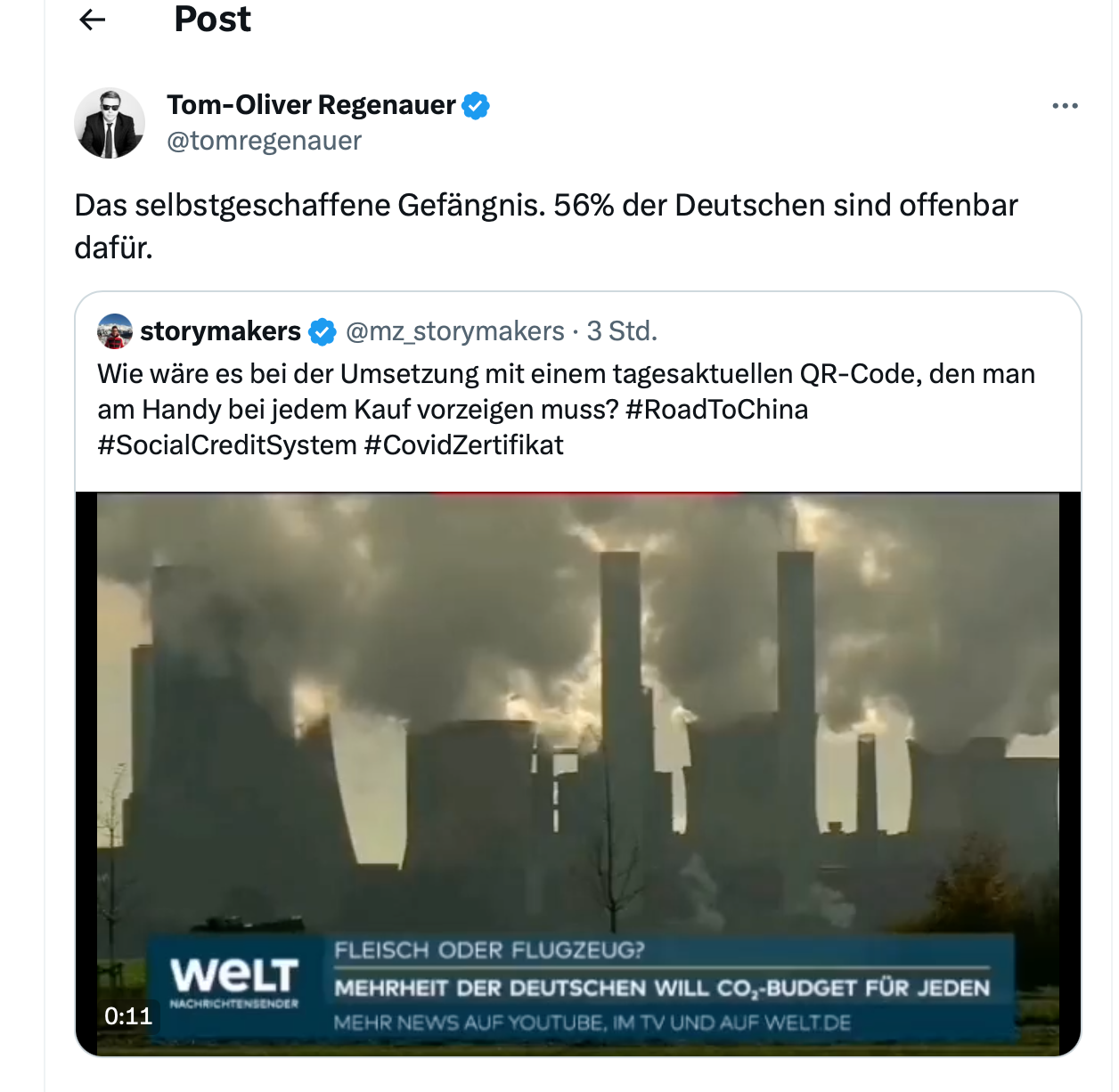The image size is (1119, 1092).
Task: Open the storymakers account name
Action: coord(220,331)
